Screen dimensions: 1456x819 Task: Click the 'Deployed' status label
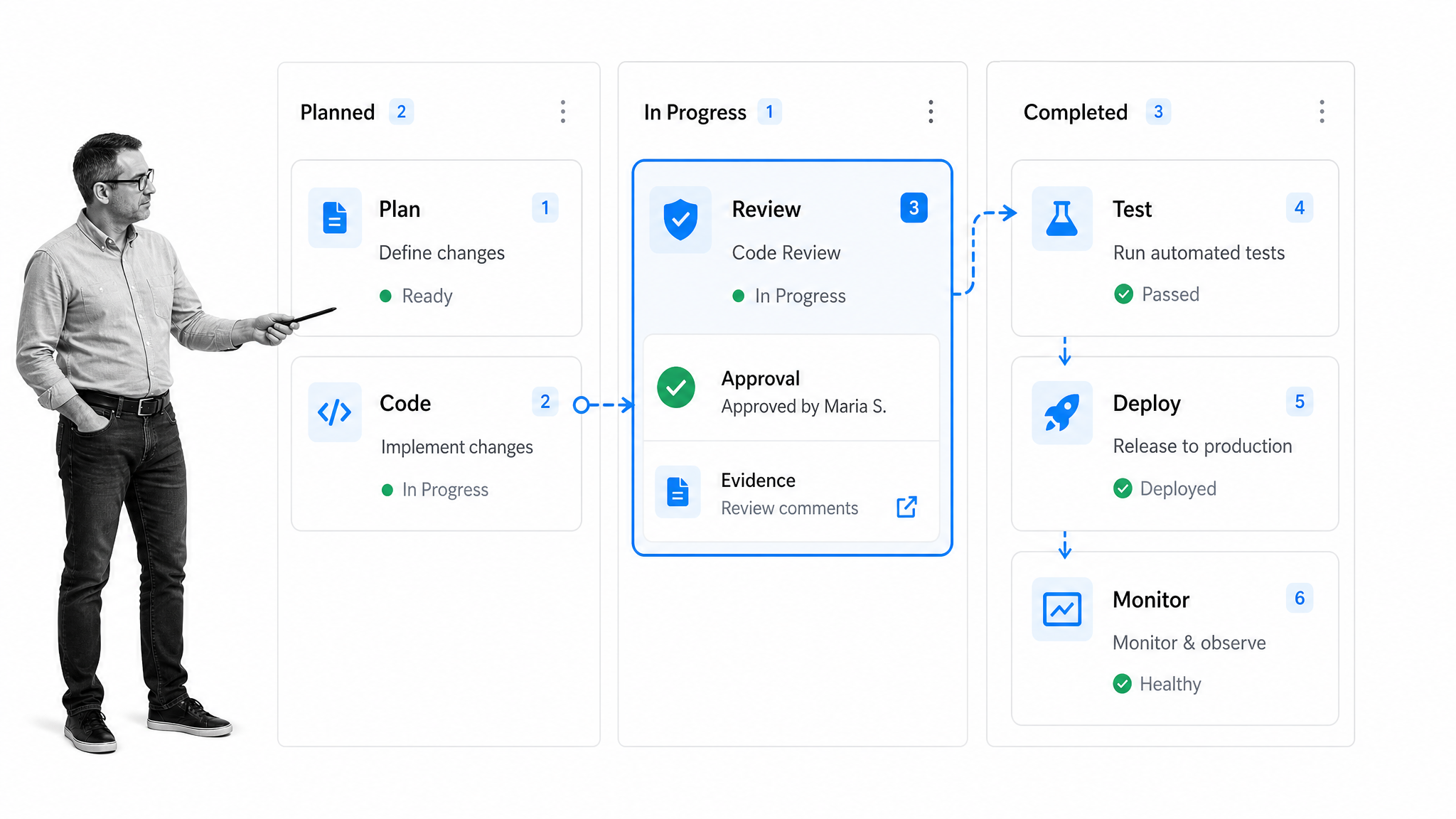coord(1178,489)
